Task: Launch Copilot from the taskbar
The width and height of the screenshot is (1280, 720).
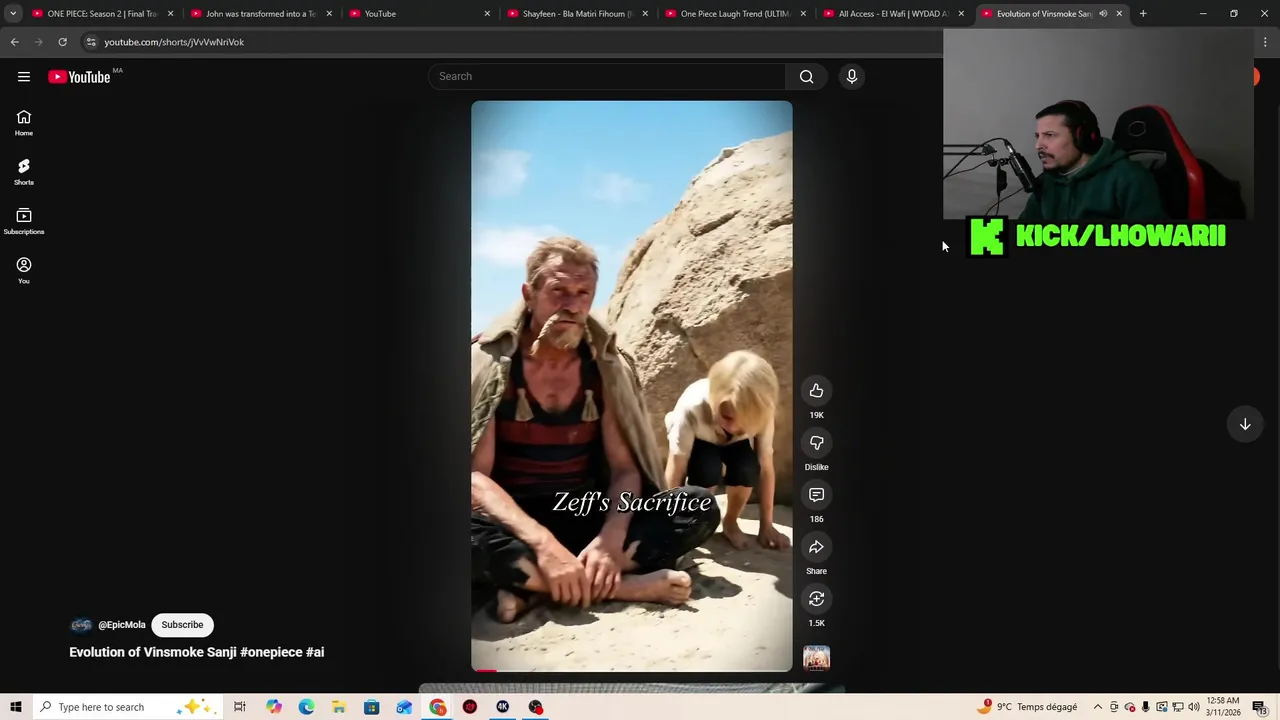Action: click(274, 707)
